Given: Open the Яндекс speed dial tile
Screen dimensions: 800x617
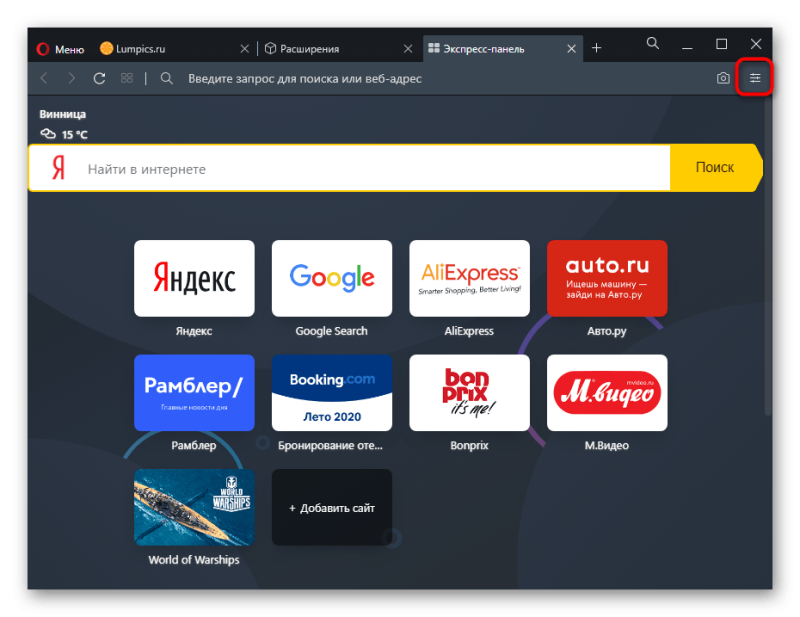Looking at the screenshot, I should tap(194, 278).
